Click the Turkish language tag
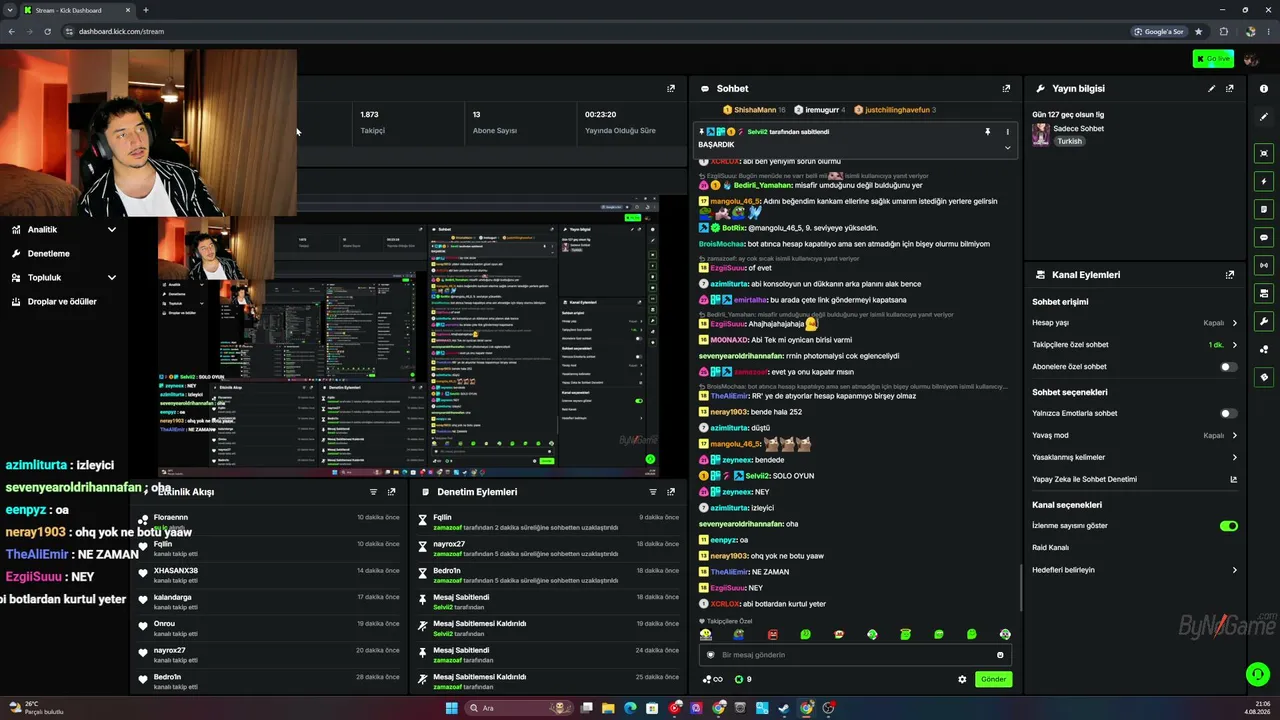 tap(1070, 141)
